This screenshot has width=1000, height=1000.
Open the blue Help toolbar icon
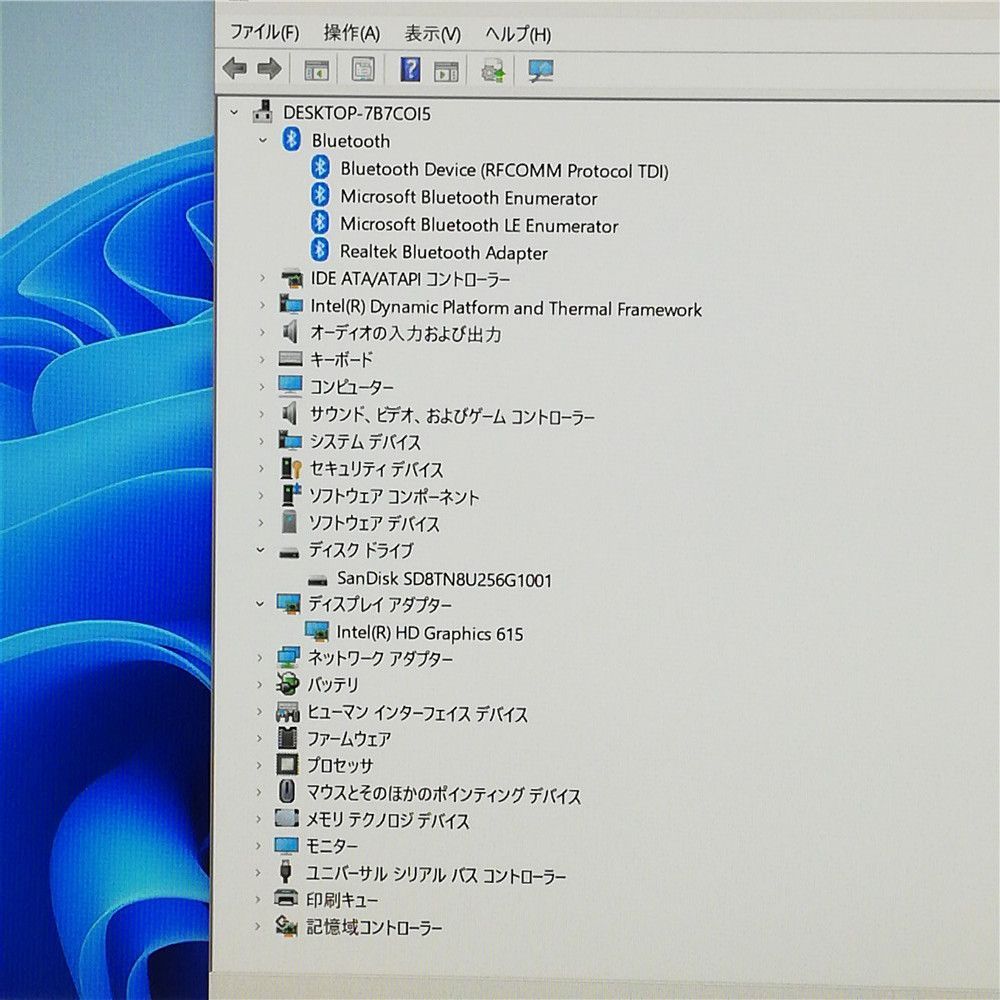[410, 70]
